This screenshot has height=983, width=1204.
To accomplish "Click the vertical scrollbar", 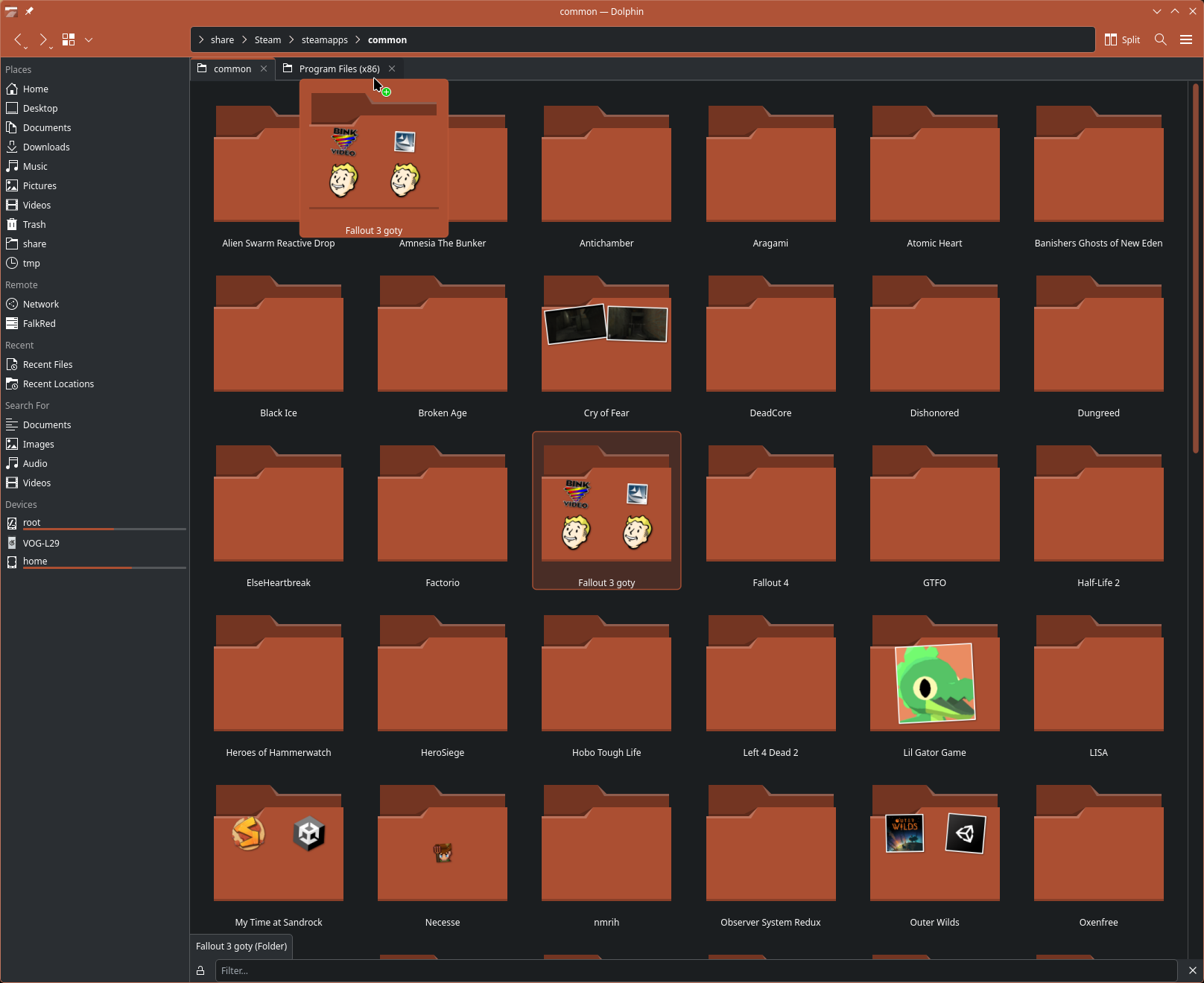I will click(x=1195, y=267).
